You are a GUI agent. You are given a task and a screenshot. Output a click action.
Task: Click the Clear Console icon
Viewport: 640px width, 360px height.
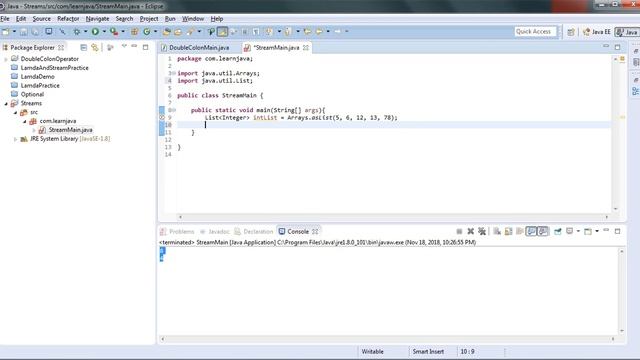[x=497, y=231]
